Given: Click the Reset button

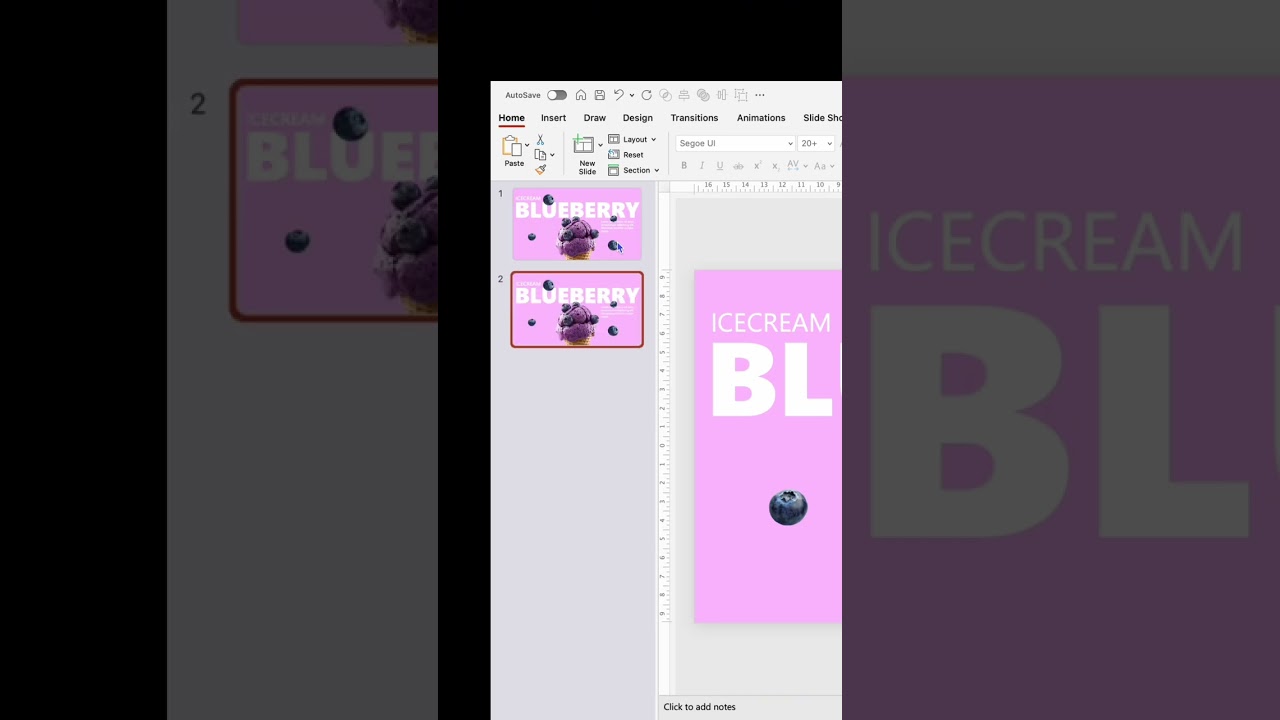Looking at the screenshot, I should click(x=627, y=155).
